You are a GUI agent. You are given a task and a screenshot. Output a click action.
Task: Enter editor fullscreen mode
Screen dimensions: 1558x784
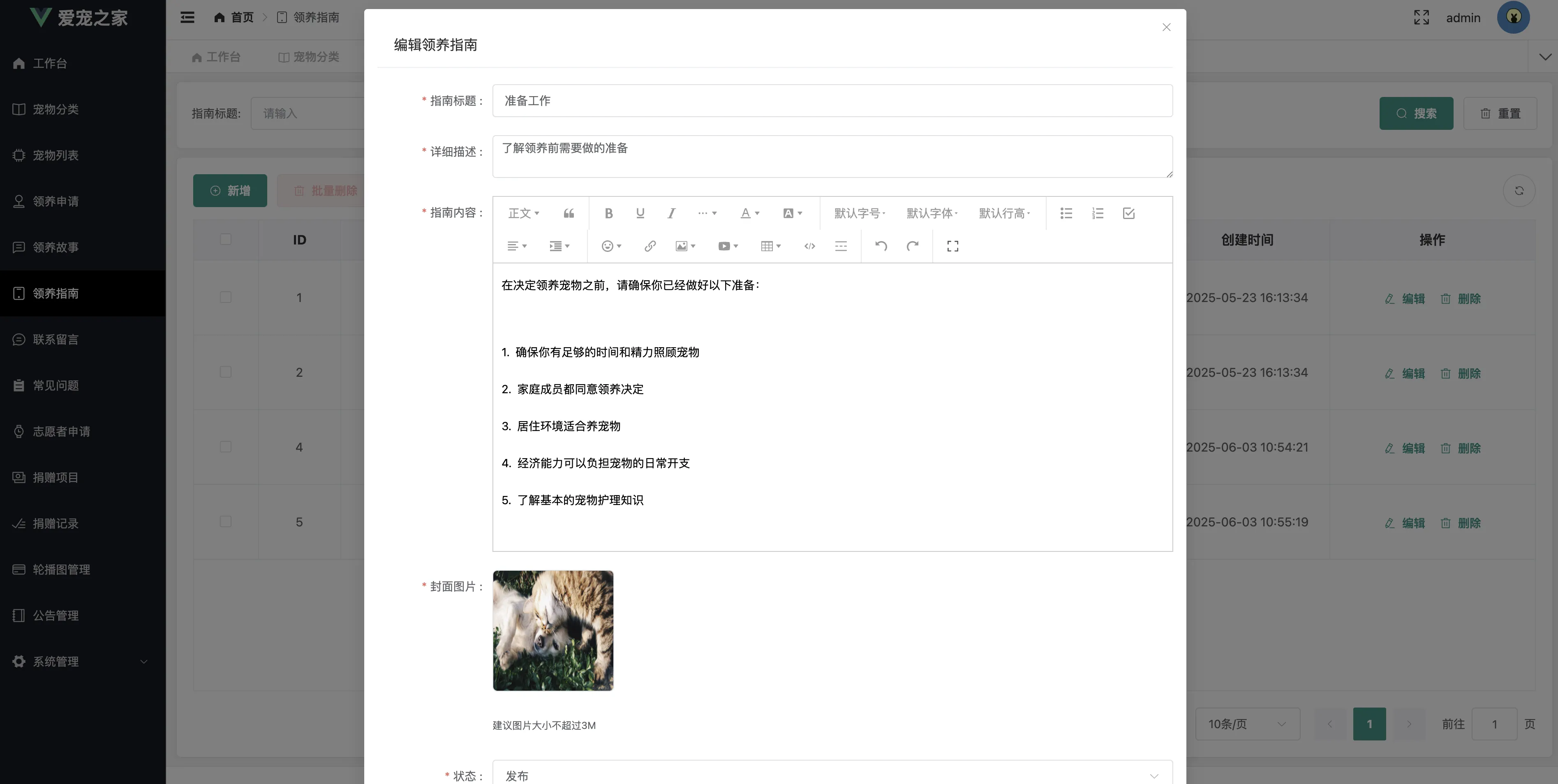952,246
